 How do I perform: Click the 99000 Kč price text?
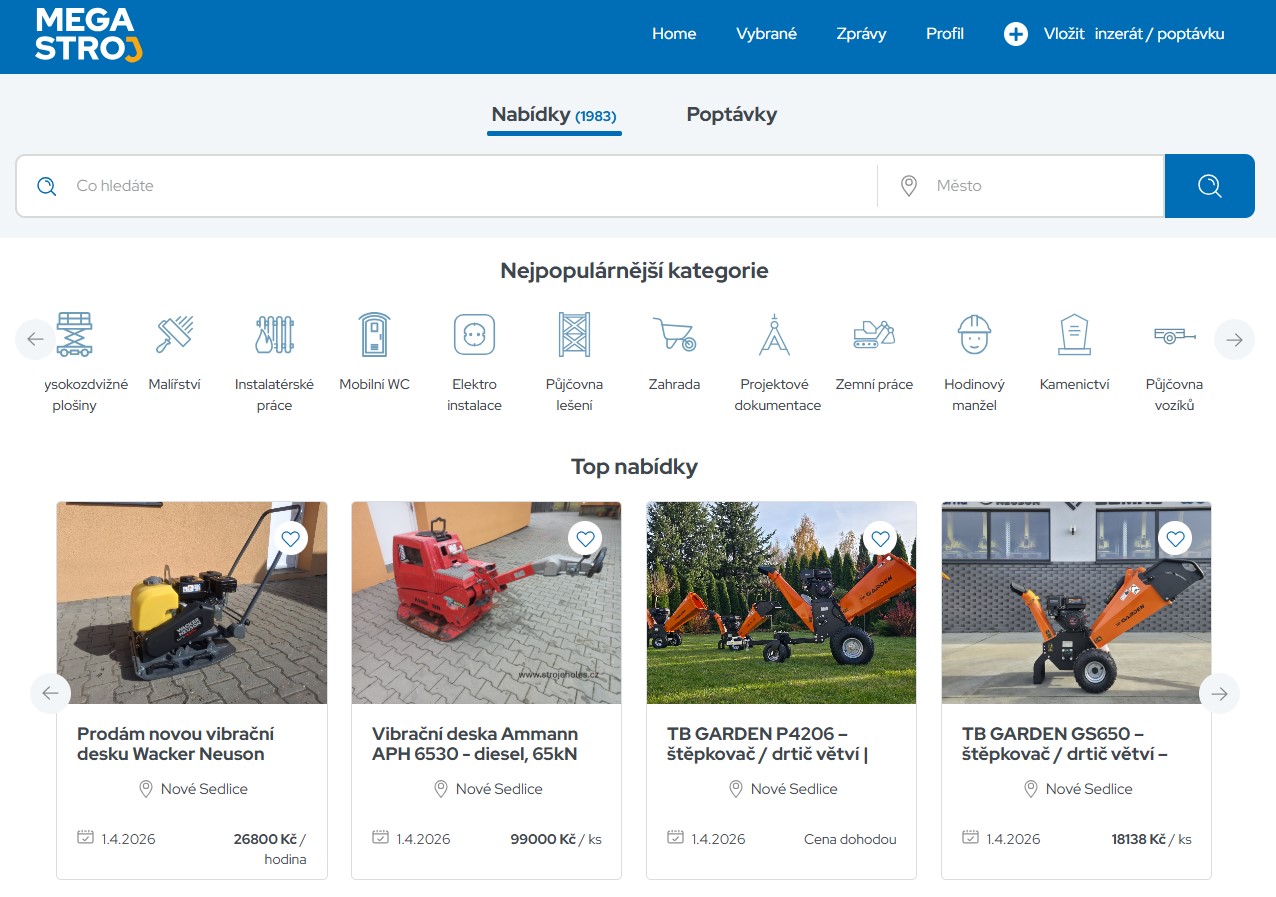tap(543, 839)
